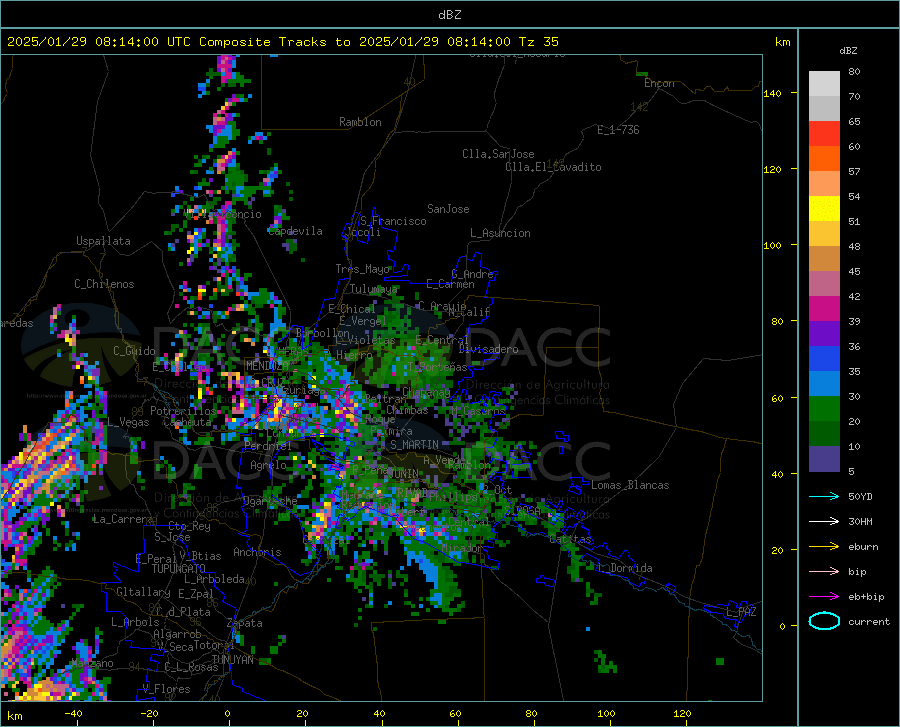Viewport: 900px width, 727px height.
Task: Click the 'L_Dormida' place label
Action: [625, 568]
